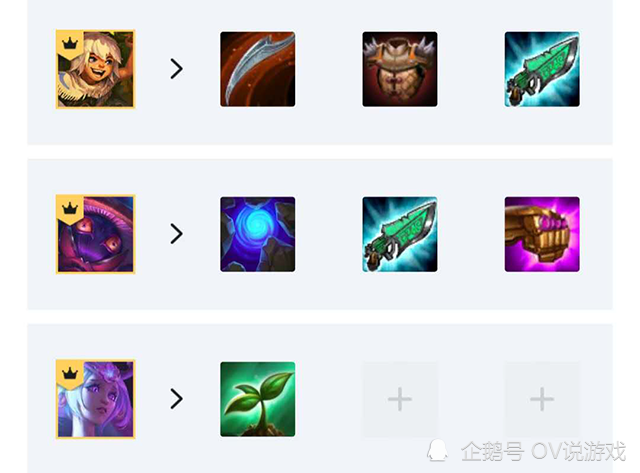640x473 pixels.
Task: Expand the first row's chevron arrow
Action: (176, 69)
